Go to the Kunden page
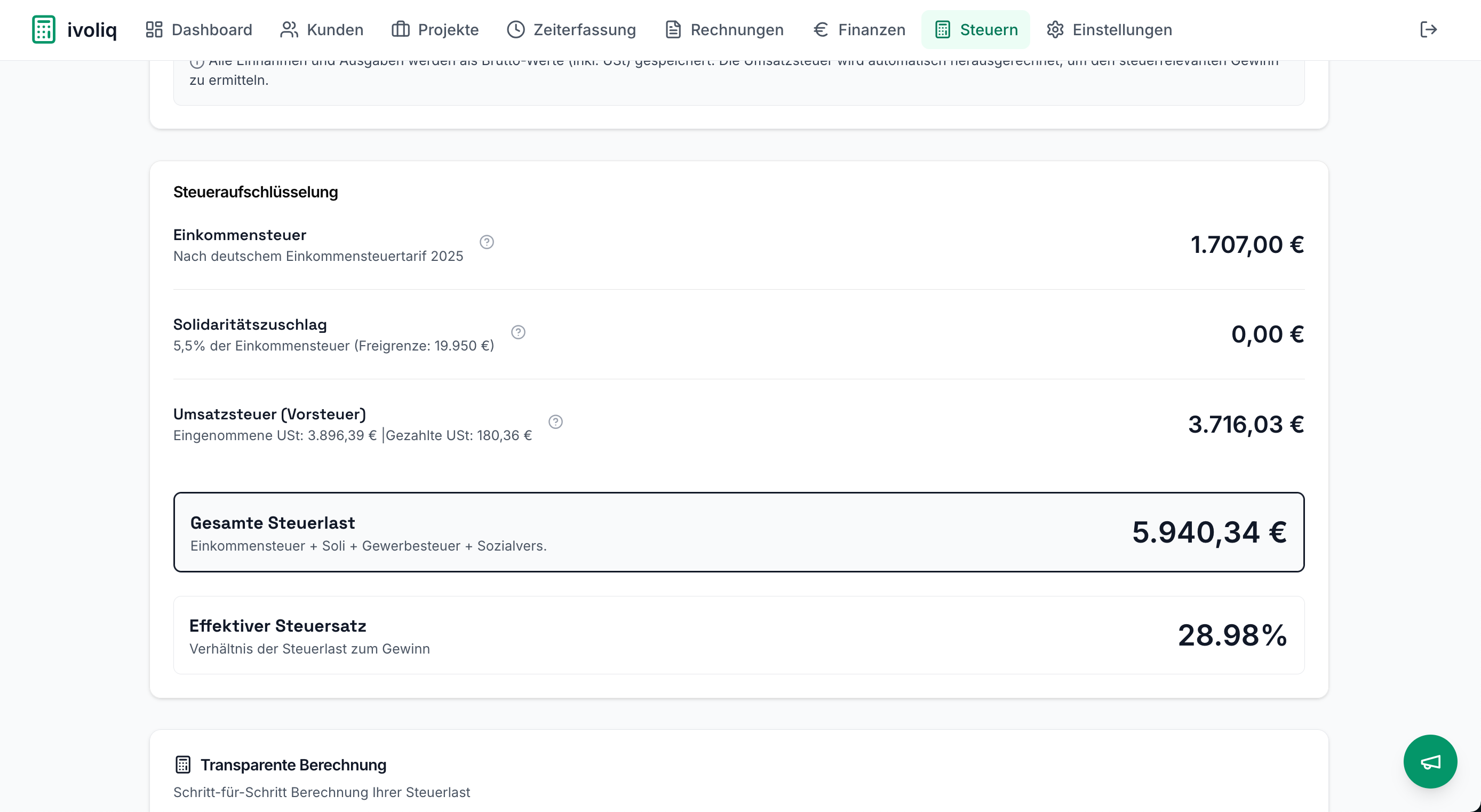1481x812 pixels. pyautogui.click(x=321, y=29)
